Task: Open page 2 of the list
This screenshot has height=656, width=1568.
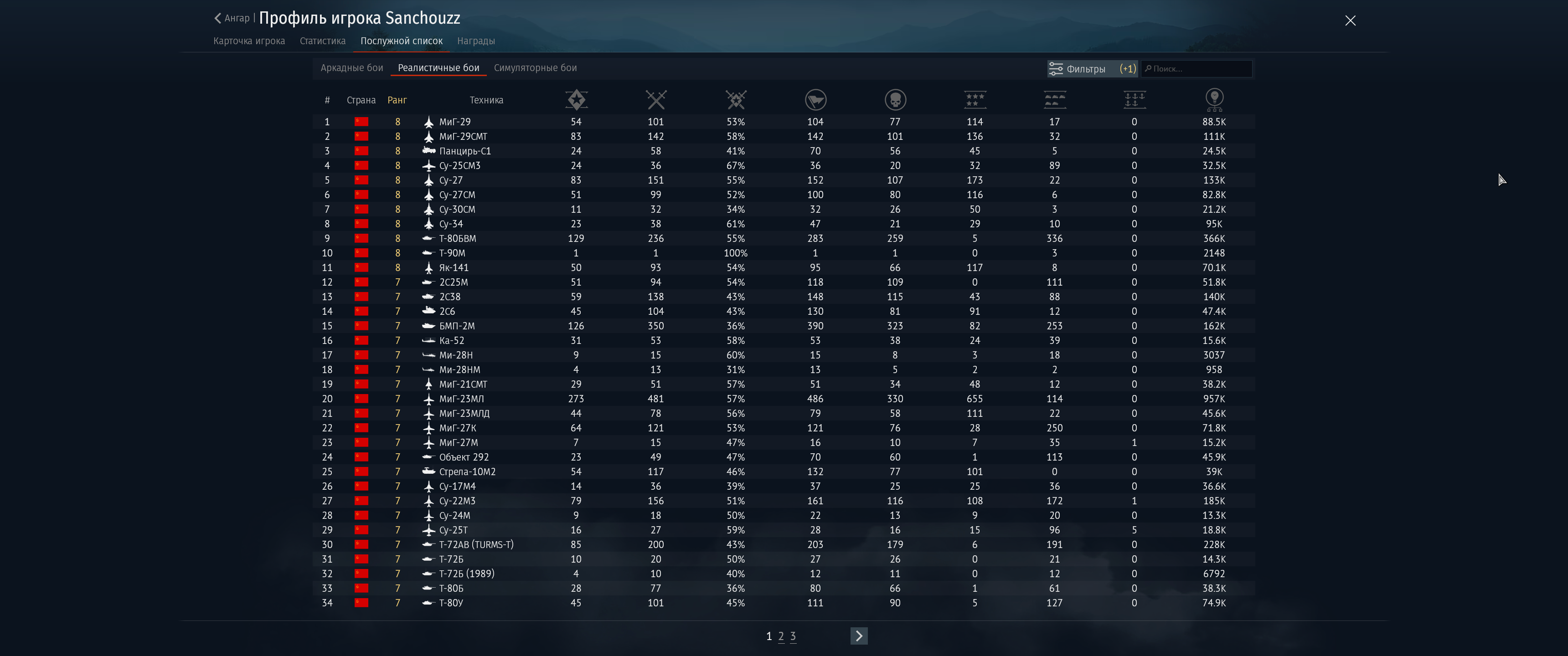Action: (x=781, y=636)
